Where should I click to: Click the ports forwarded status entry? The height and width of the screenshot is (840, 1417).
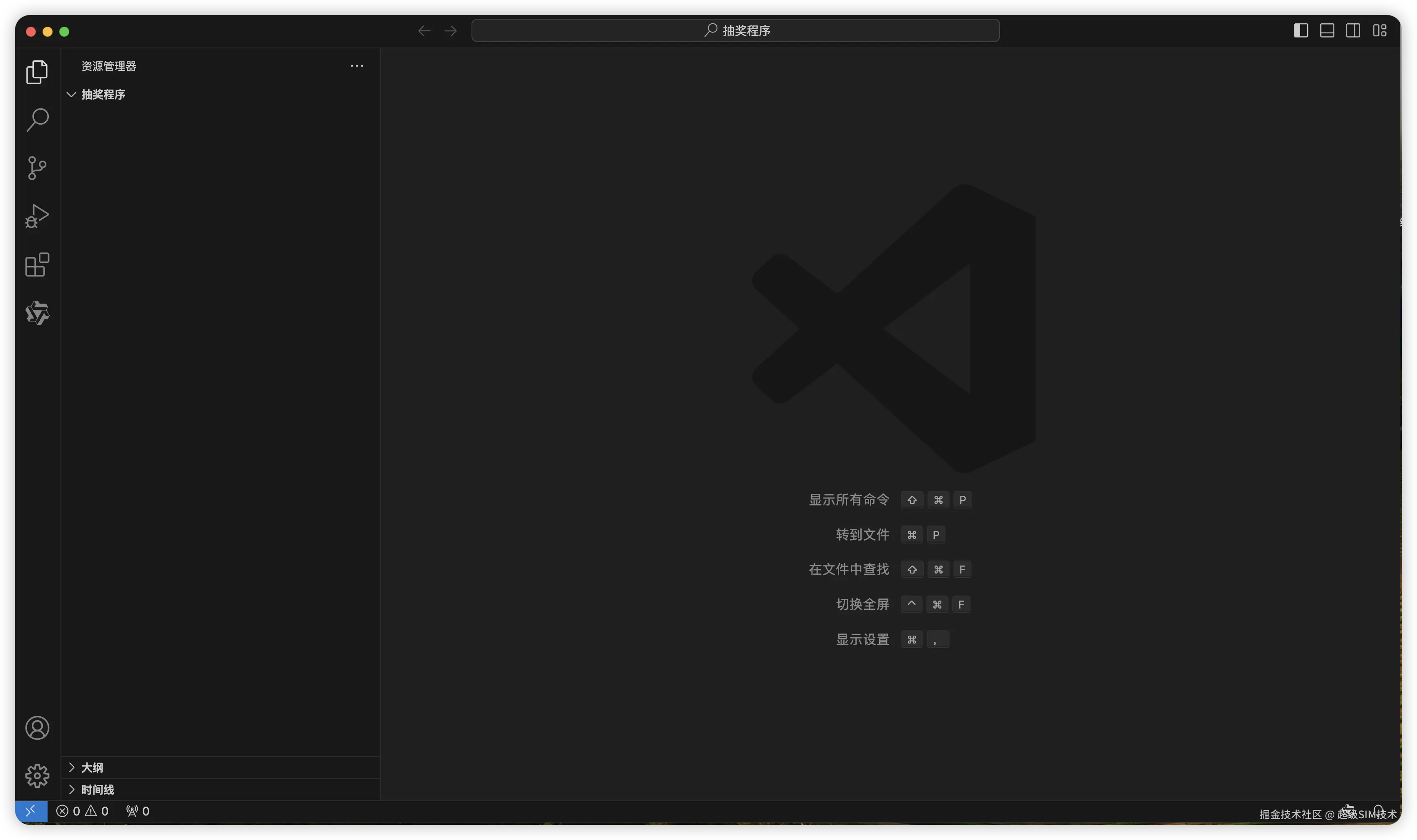pos(138,811)
